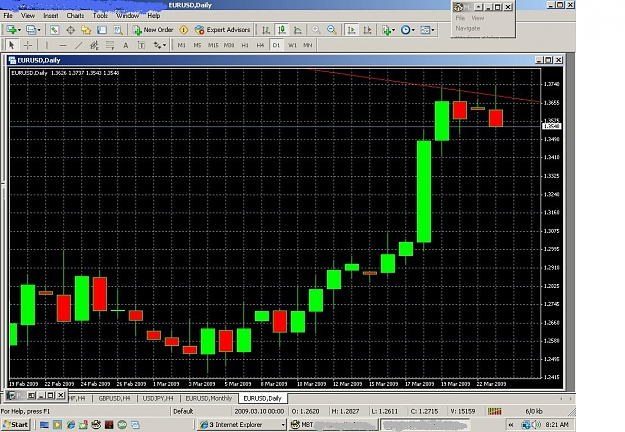This screenshot has height=432, width=625.
Task: Select the Cursor arrow tool
Action: [12, 45]
